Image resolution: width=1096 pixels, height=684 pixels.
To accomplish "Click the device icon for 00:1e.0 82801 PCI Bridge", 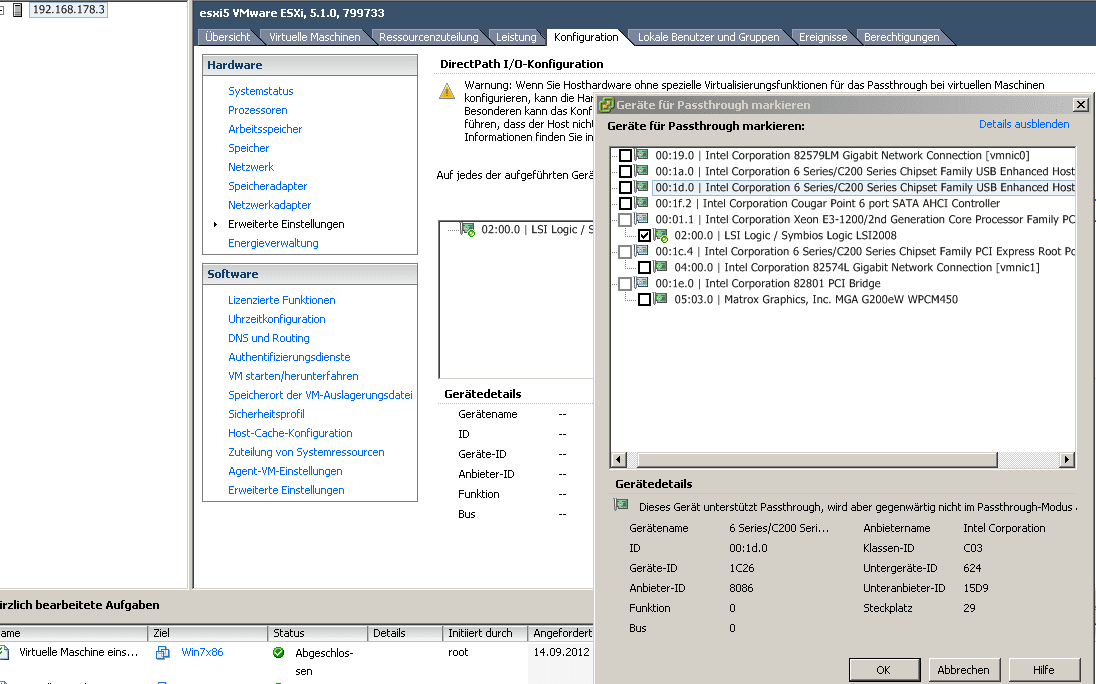I will [642, 283].
